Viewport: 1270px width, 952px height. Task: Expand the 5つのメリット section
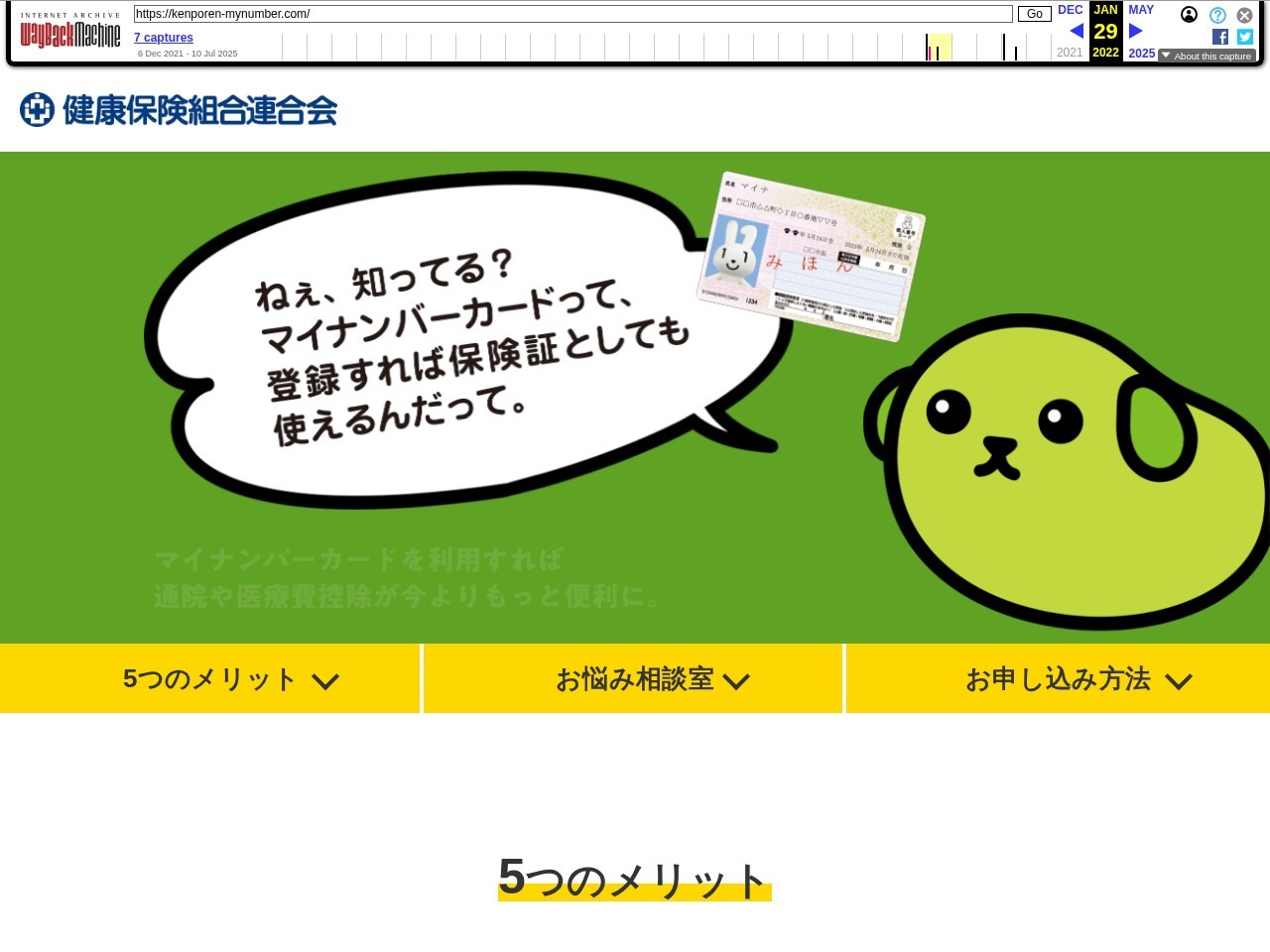210,679
